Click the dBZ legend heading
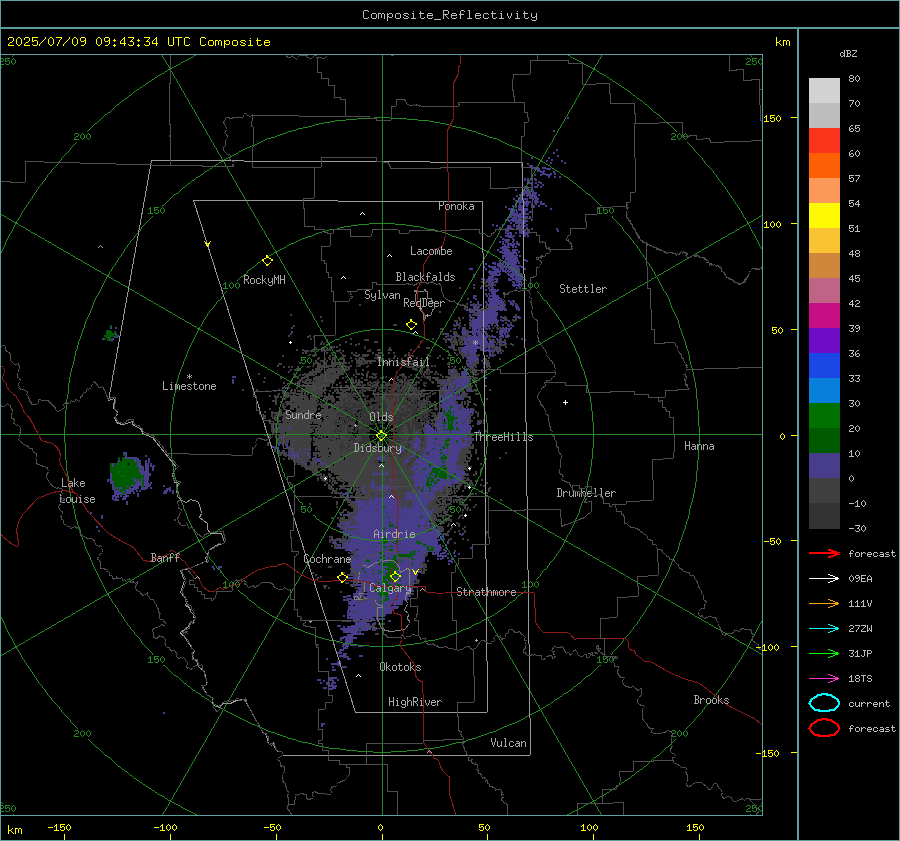The image size is (900, 841). tap(848, 54)
